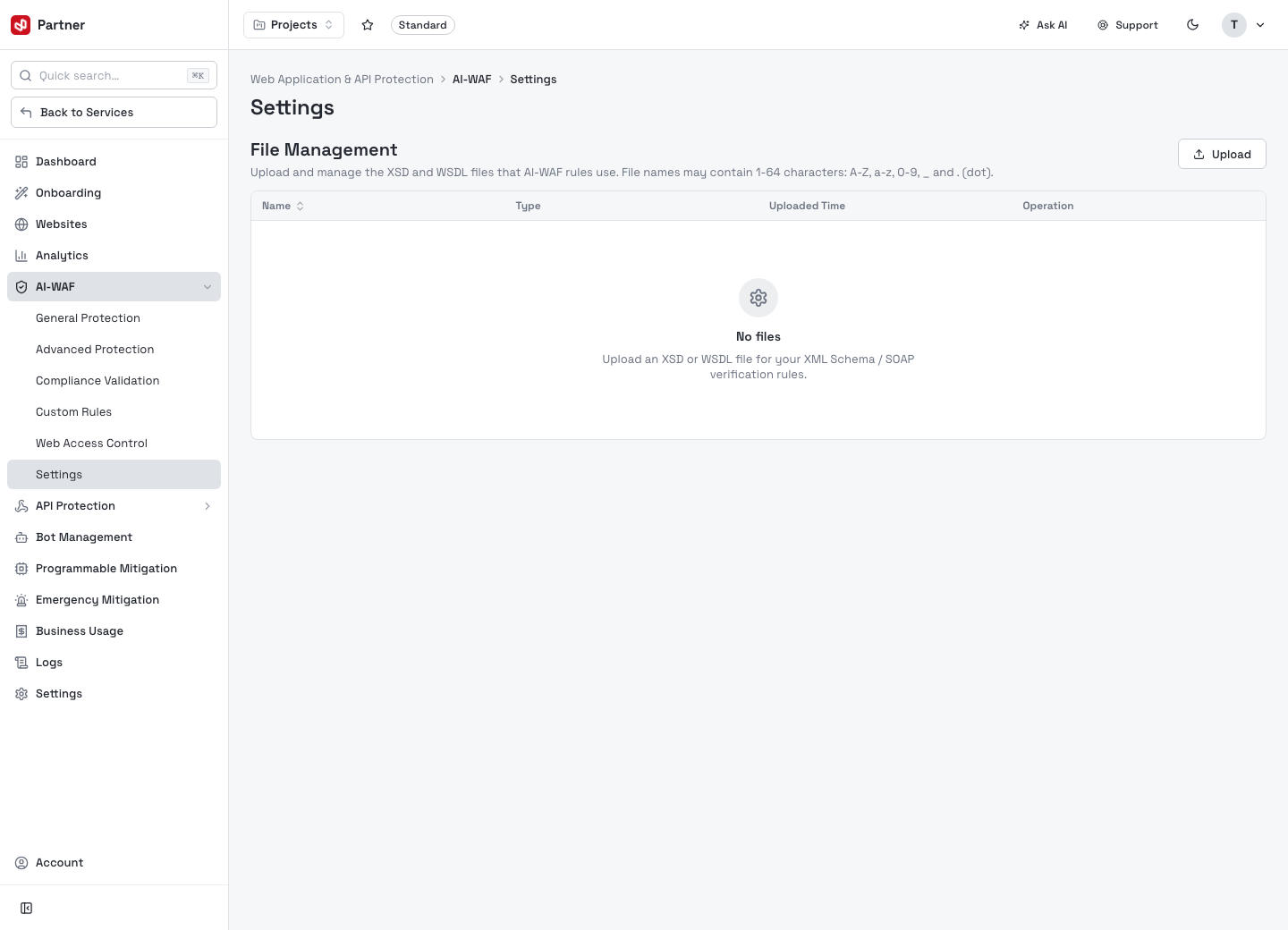Click the Emergency Mitigation siren icon
The width and height of the screenshot is (1288, 930).
point(21,600)
